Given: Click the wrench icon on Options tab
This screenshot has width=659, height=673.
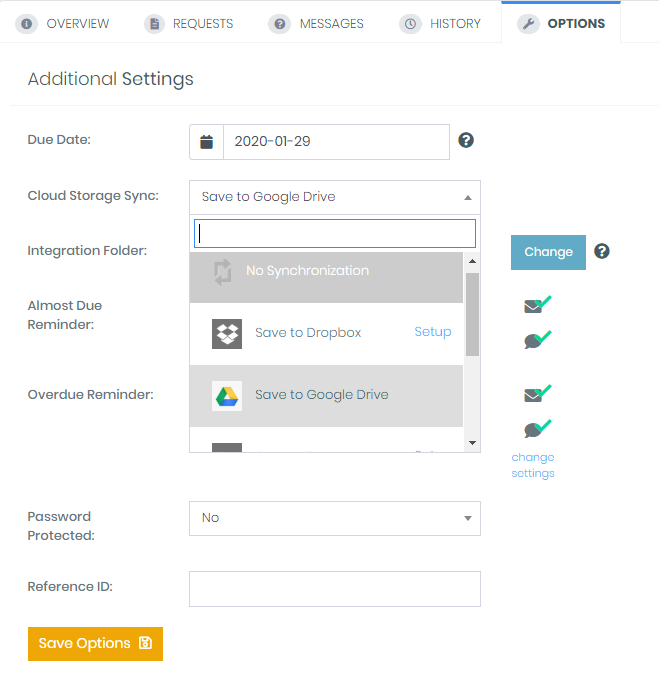Looking at the screenshot, I should 528,23.
